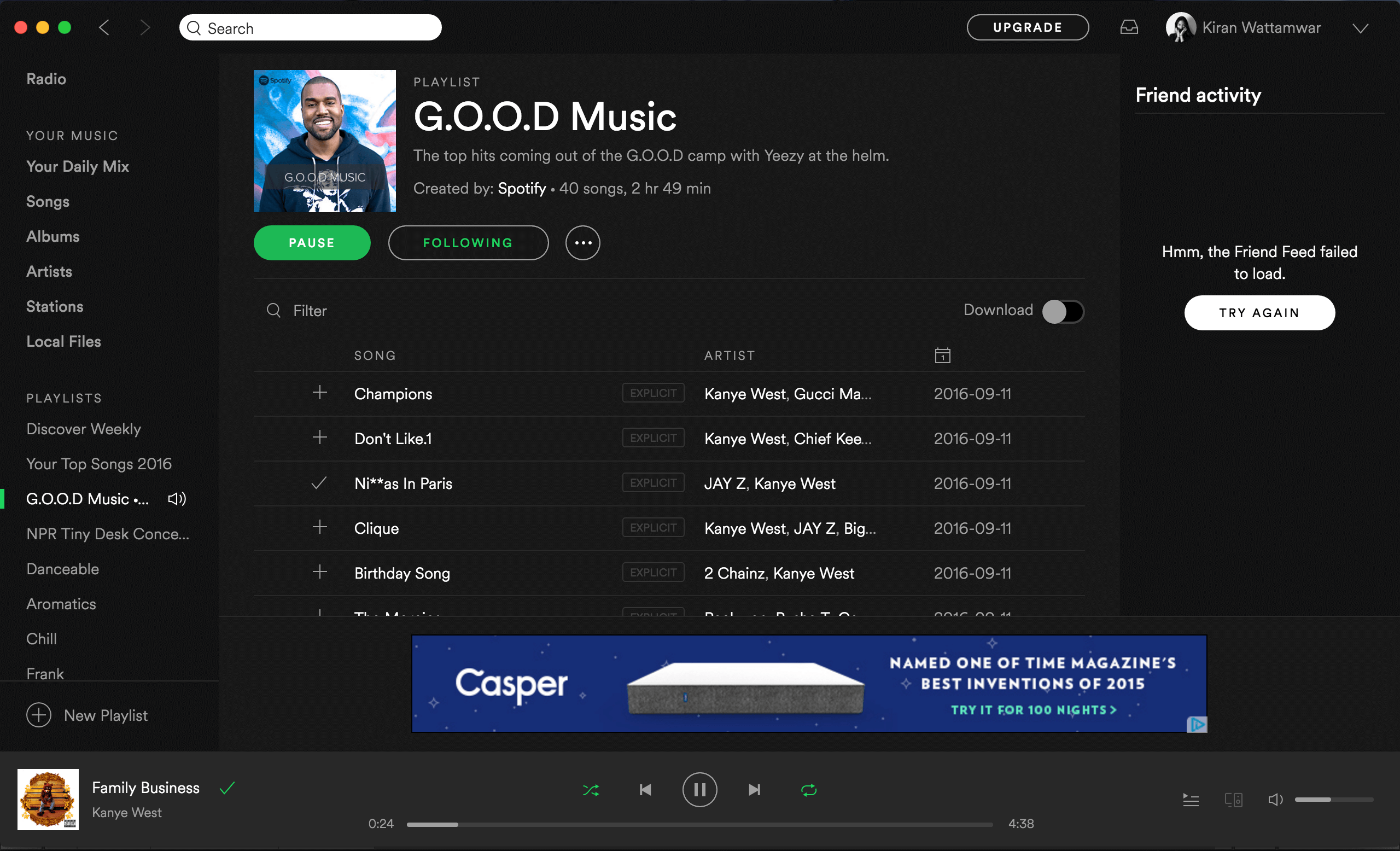Open Kiran Wattamwar profile avatar
The image size is (1400, 851).
coord(1180,27)
